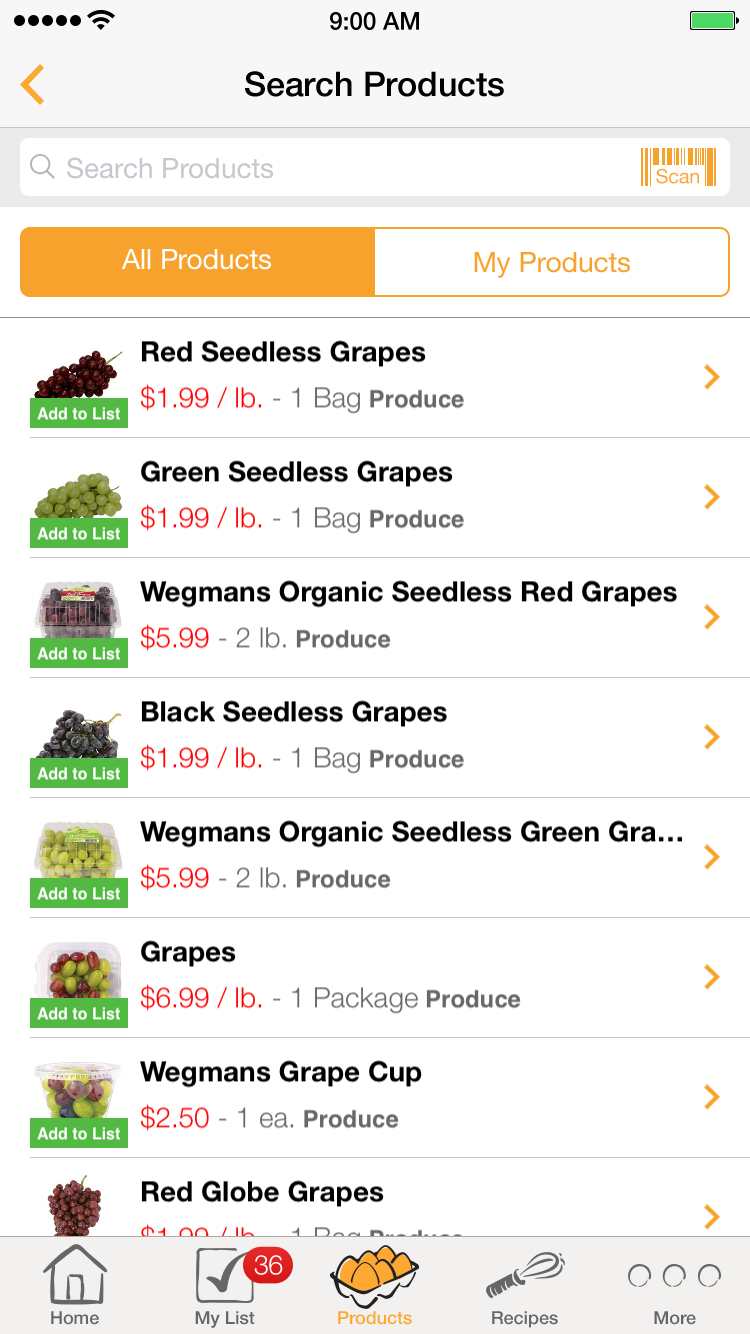Switch to All Products segment
Viewport: 750px width, 1334px height.
tap(197, 261)
